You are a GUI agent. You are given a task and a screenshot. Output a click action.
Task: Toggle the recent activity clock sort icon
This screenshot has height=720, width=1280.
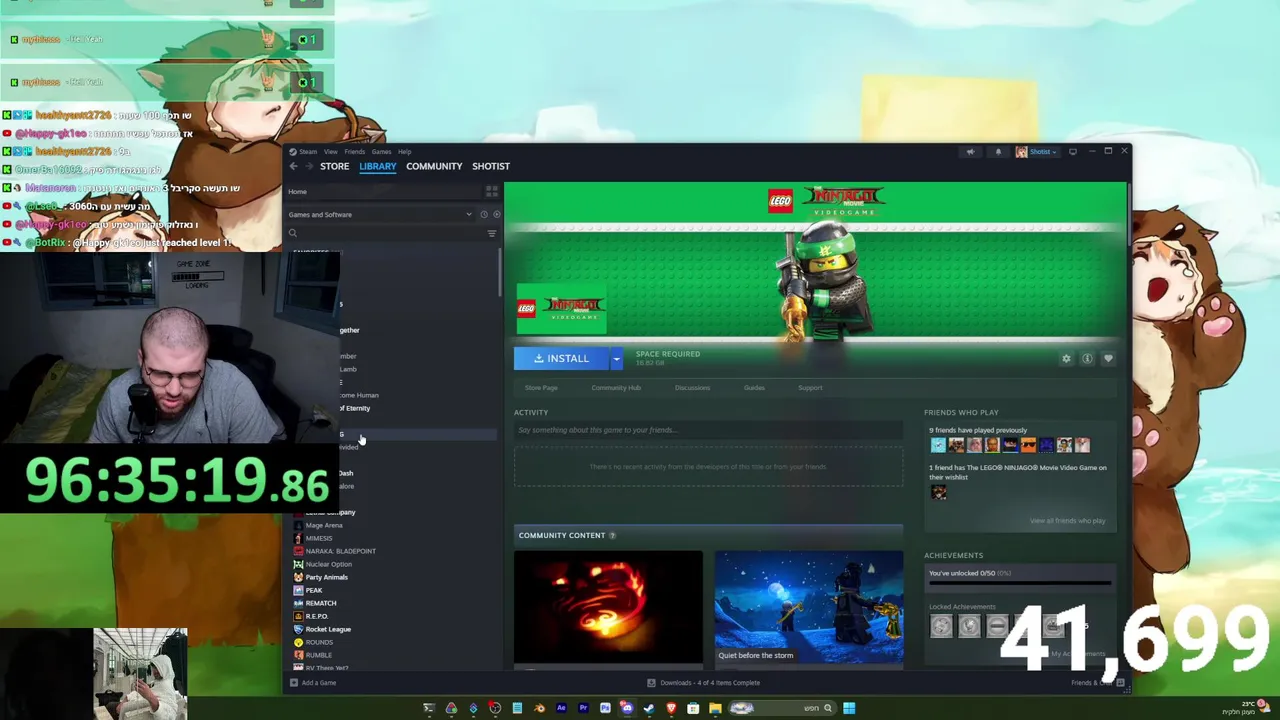[483, 214]
